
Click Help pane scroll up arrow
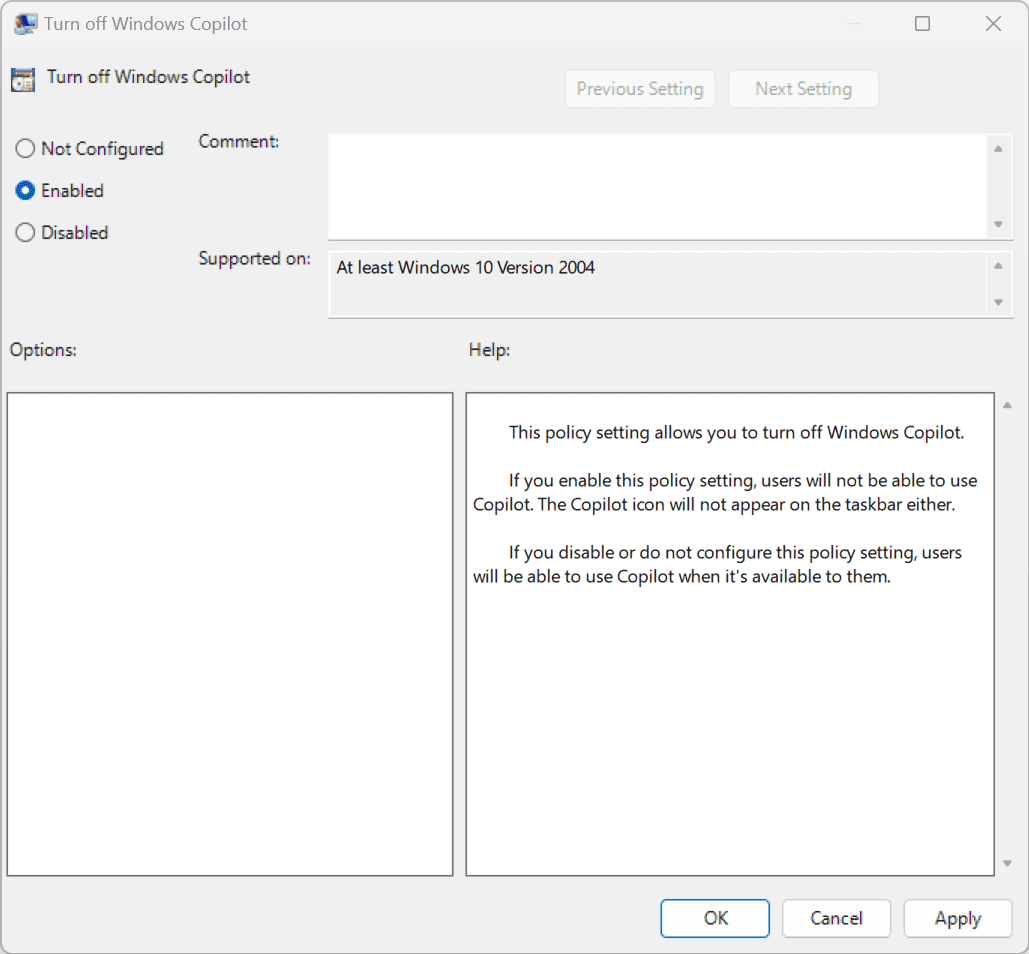[1007, 405]
